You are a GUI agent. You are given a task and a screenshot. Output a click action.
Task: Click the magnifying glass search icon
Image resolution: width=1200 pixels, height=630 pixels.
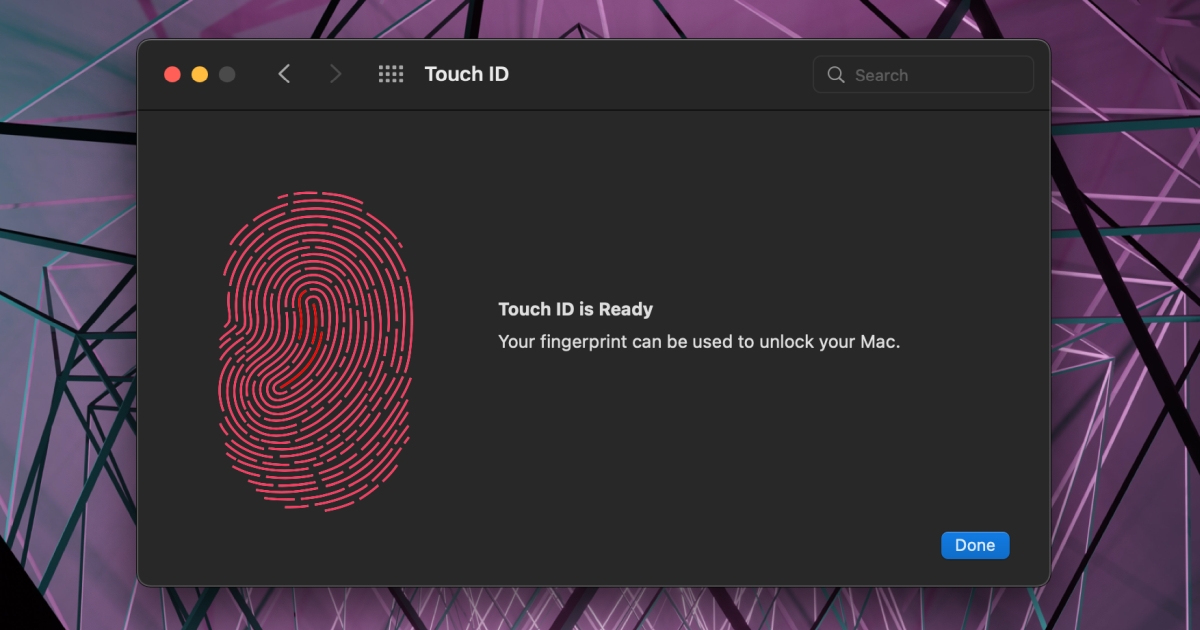tap(836, 75)
